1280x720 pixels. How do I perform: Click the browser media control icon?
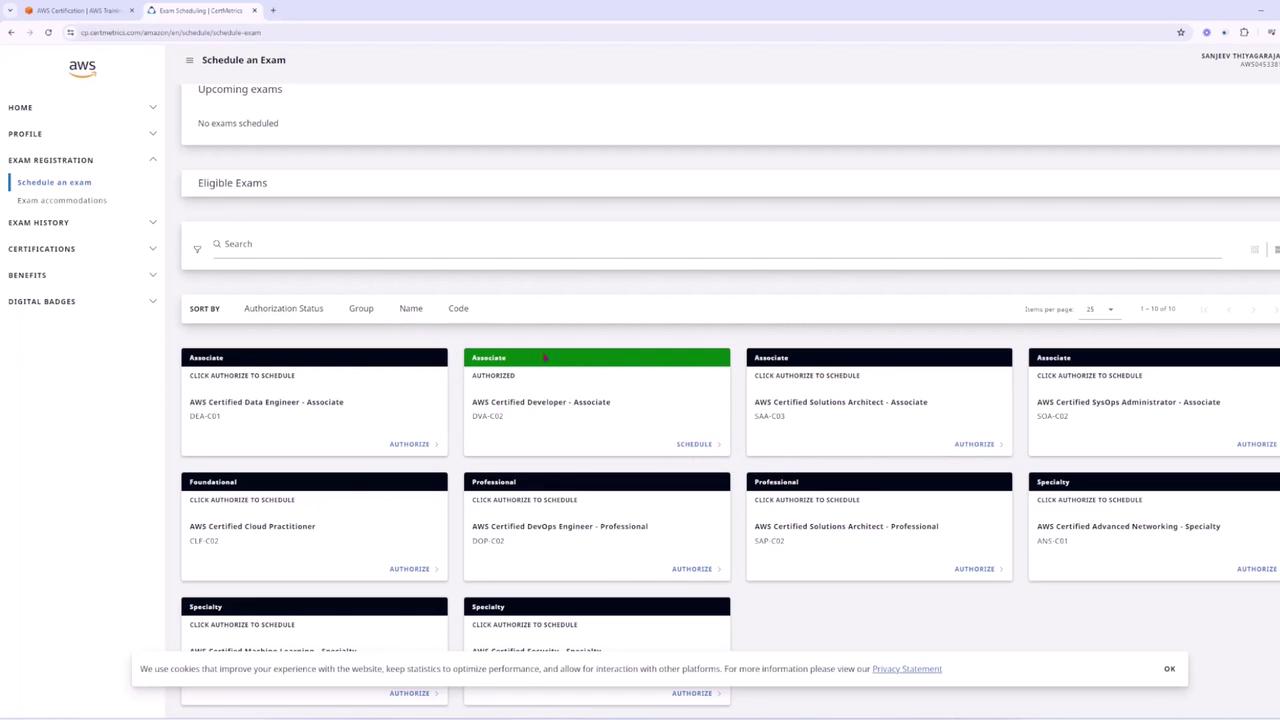point(1271,32)
